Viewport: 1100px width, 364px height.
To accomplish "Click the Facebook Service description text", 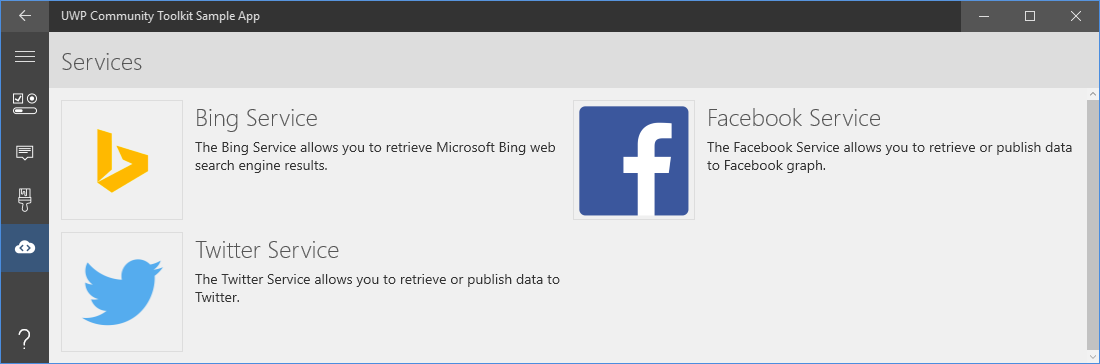I will (890, 157).
